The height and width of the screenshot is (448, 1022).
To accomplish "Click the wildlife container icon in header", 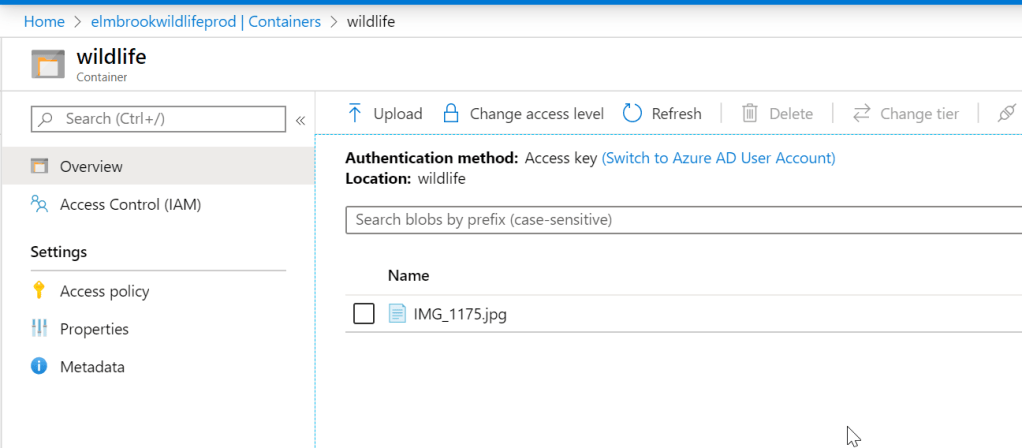I will coord(48,64).
